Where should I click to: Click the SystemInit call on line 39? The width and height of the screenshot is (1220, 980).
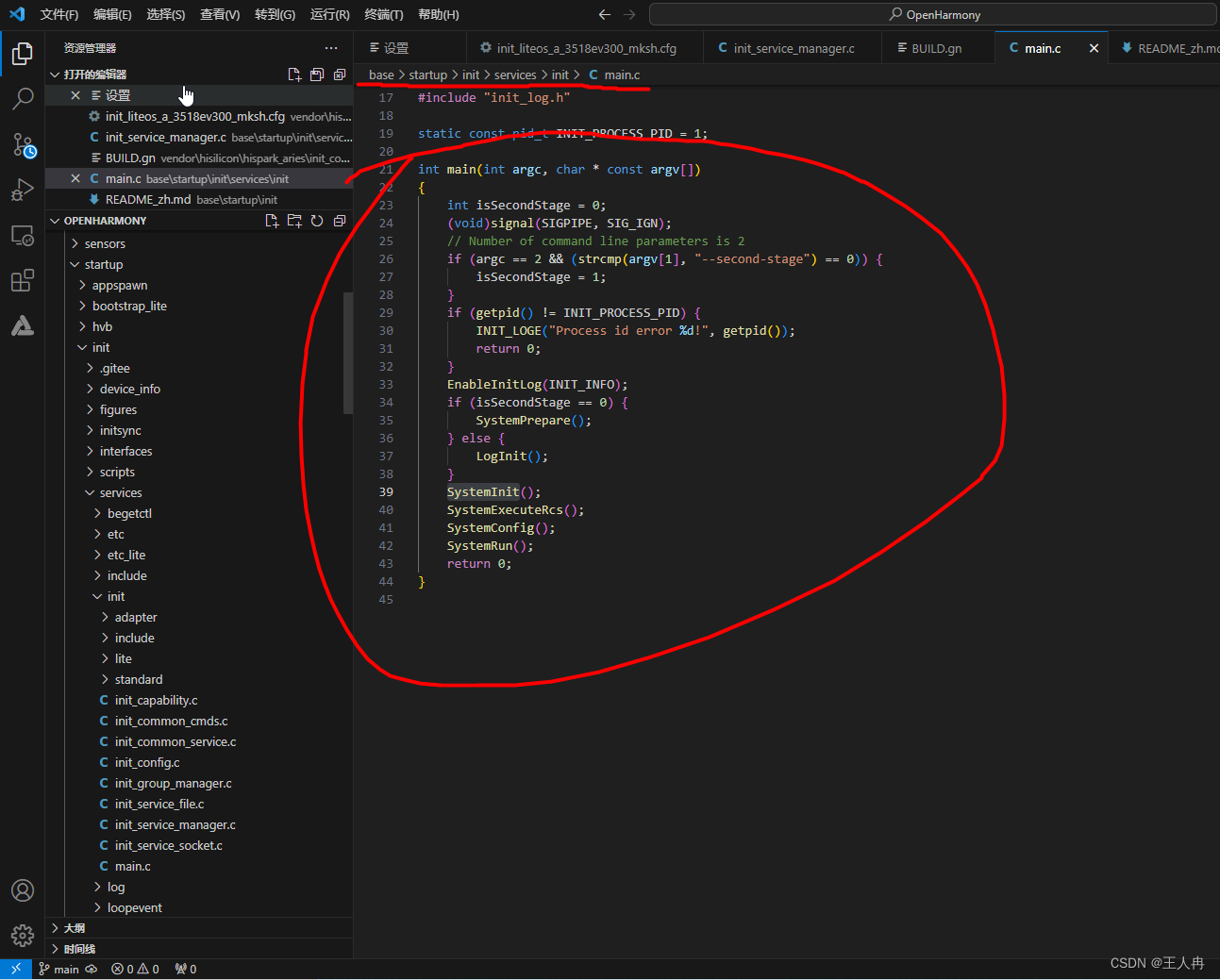tap(483, 491)
